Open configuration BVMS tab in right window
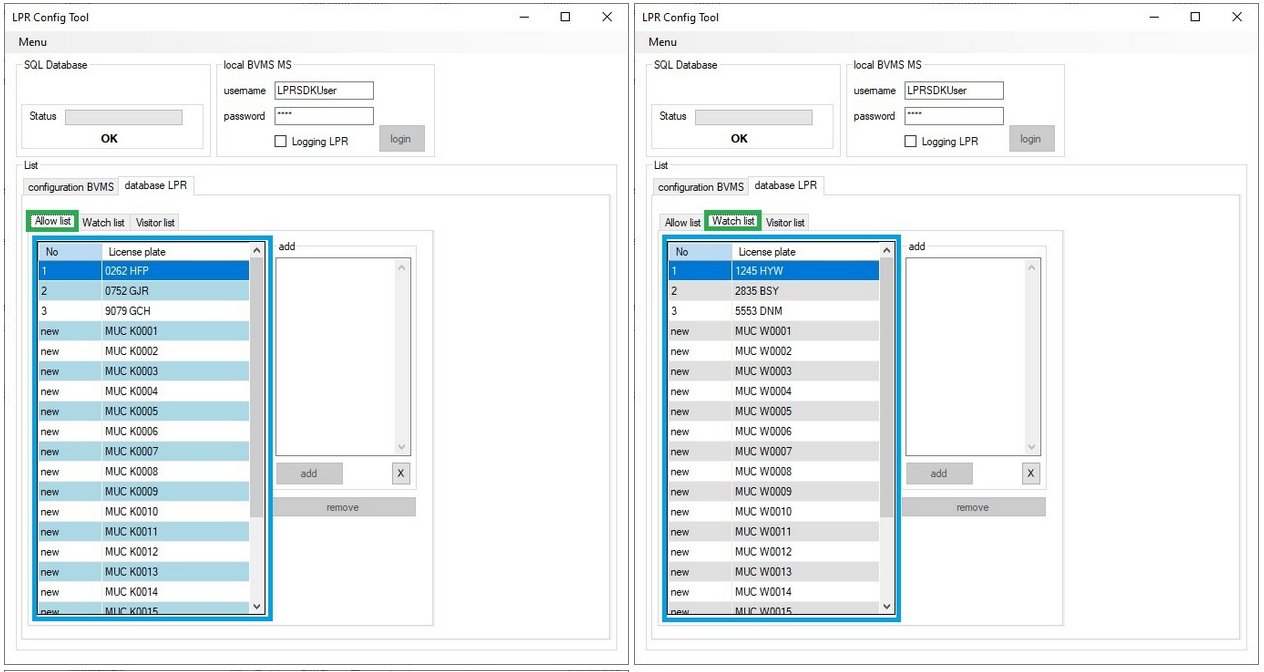The width and height of the screenshot is (1264, 672). tap(701, 187)
